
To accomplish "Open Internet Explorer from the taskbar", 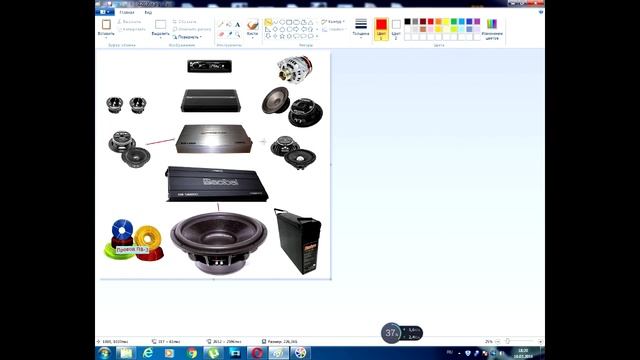I will click(x=148, y=353).
